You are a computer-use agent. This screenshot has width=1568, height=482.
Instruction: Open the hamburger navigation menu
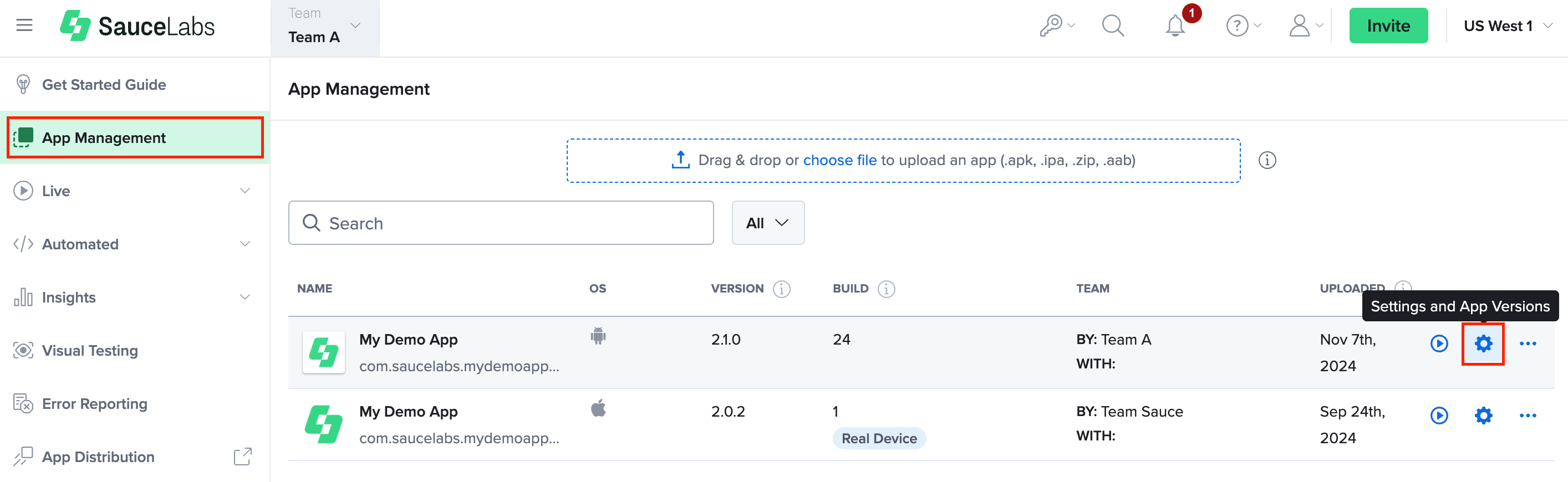(24, 25)
